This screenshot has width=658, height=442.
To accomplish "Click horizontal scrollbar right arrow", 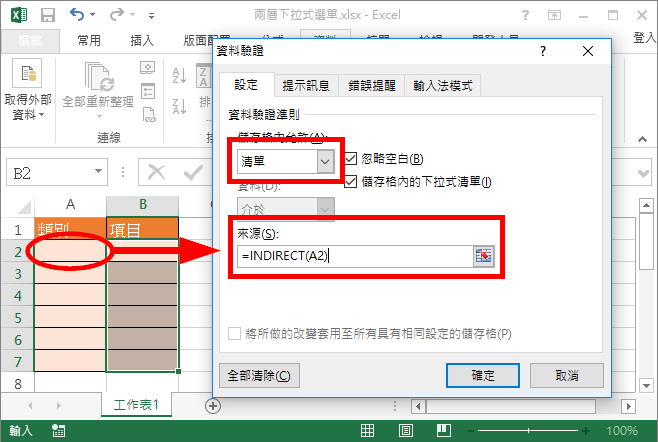I will pyautogui.click(x=628, y=406).
